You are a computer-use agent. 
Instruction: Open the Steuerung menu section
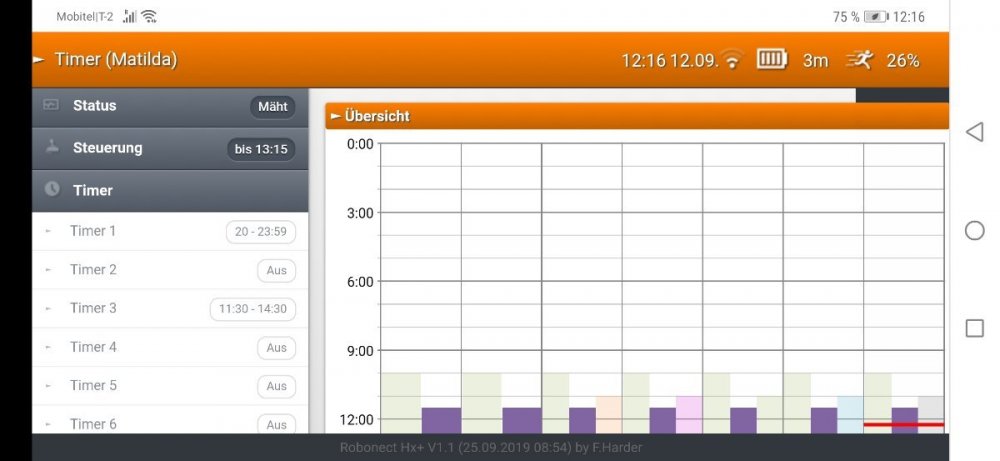(108, 148)
